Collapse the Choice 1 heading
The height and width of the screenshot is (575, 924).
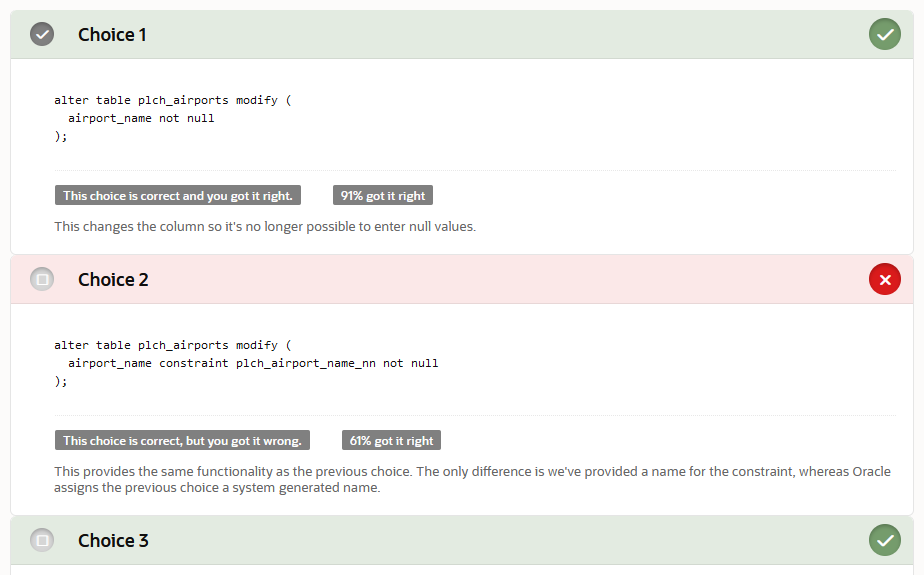click(x=112, y=35)
